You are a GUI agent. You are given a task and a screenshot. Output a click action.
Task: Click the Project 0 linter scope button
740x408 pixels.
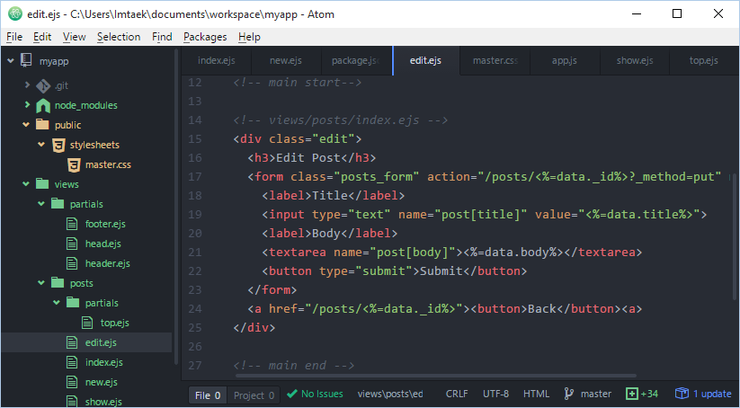(254, 395)
